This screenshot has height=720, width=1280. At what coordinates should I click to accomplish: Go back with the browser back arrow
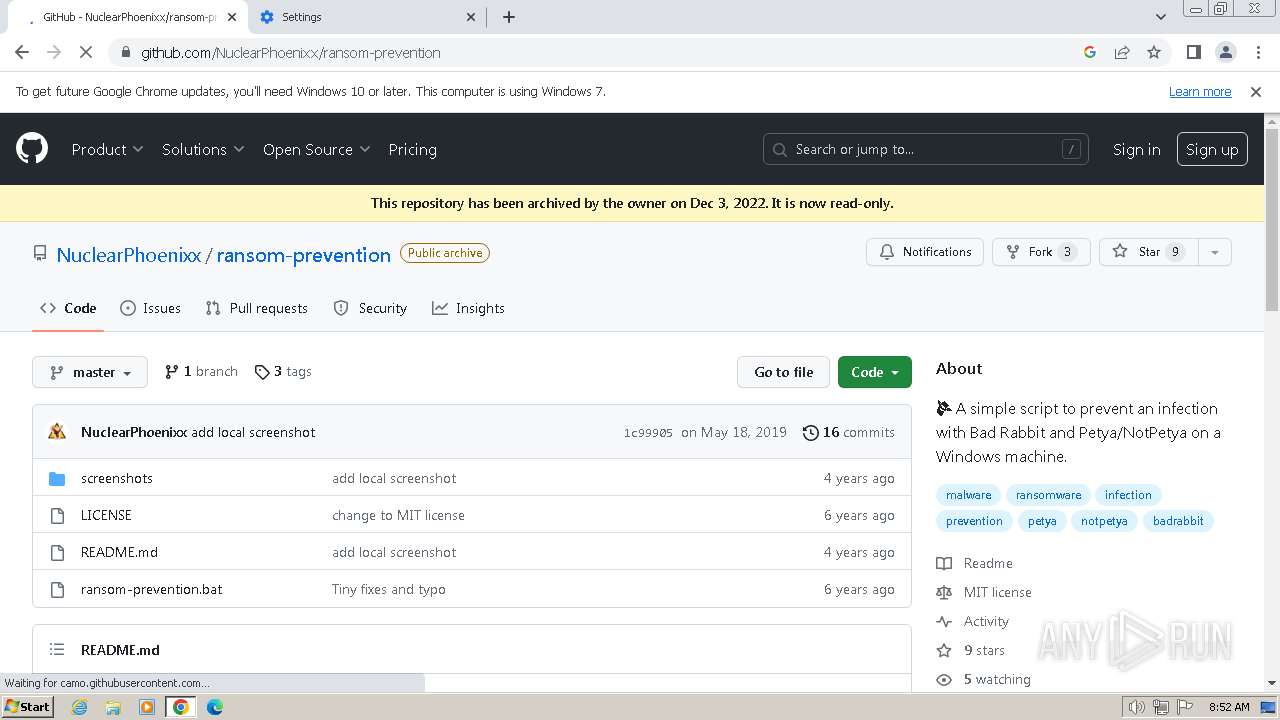tap(22, 52)
